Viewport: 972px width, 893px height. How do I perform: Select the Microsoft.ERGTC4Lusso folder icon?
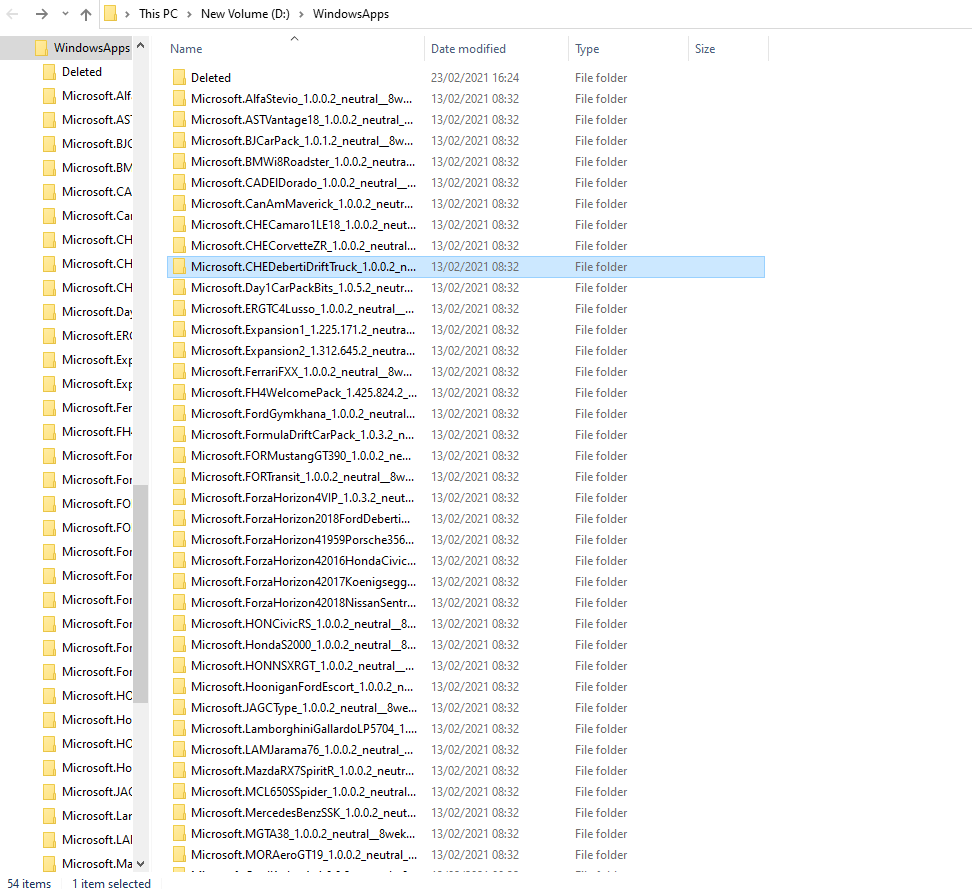tap(179, 309)
